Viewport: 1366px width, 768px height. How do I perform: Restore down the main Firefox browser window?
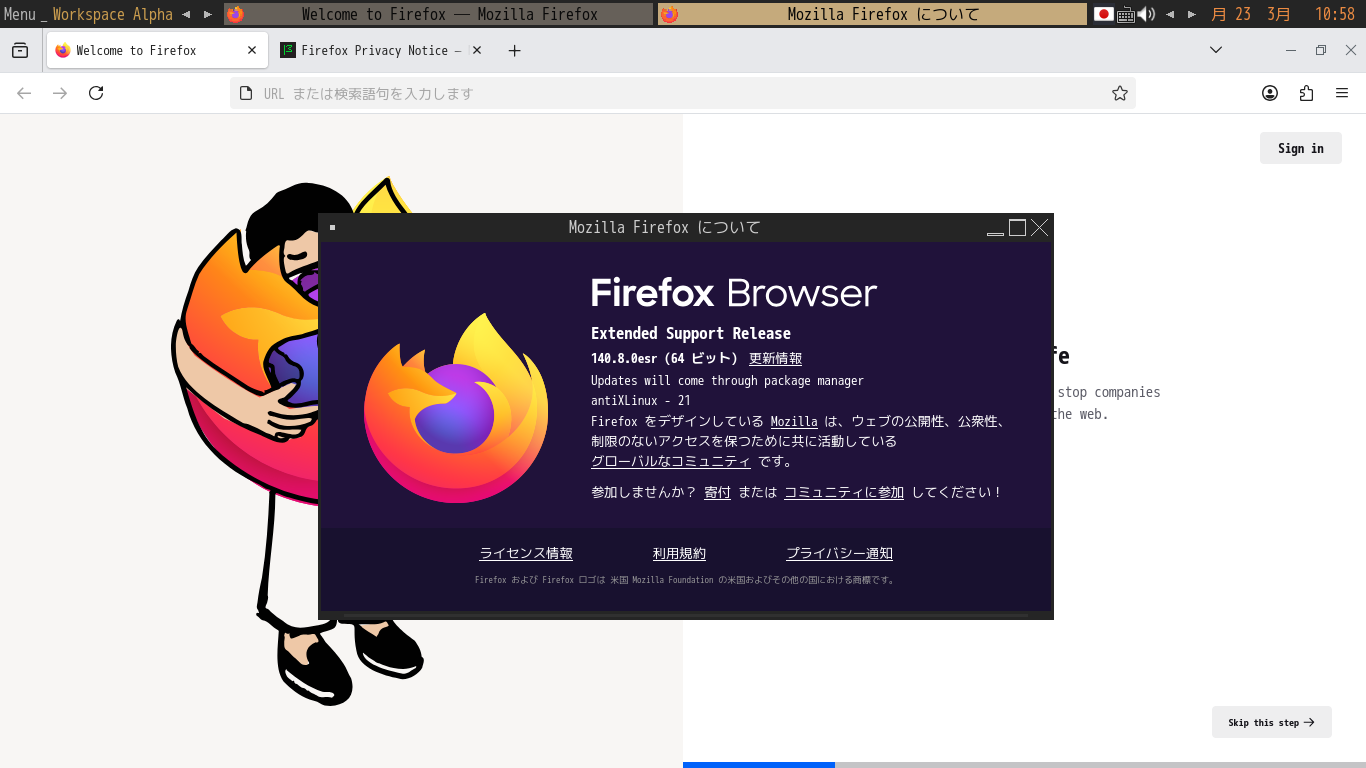point(1321,50)
